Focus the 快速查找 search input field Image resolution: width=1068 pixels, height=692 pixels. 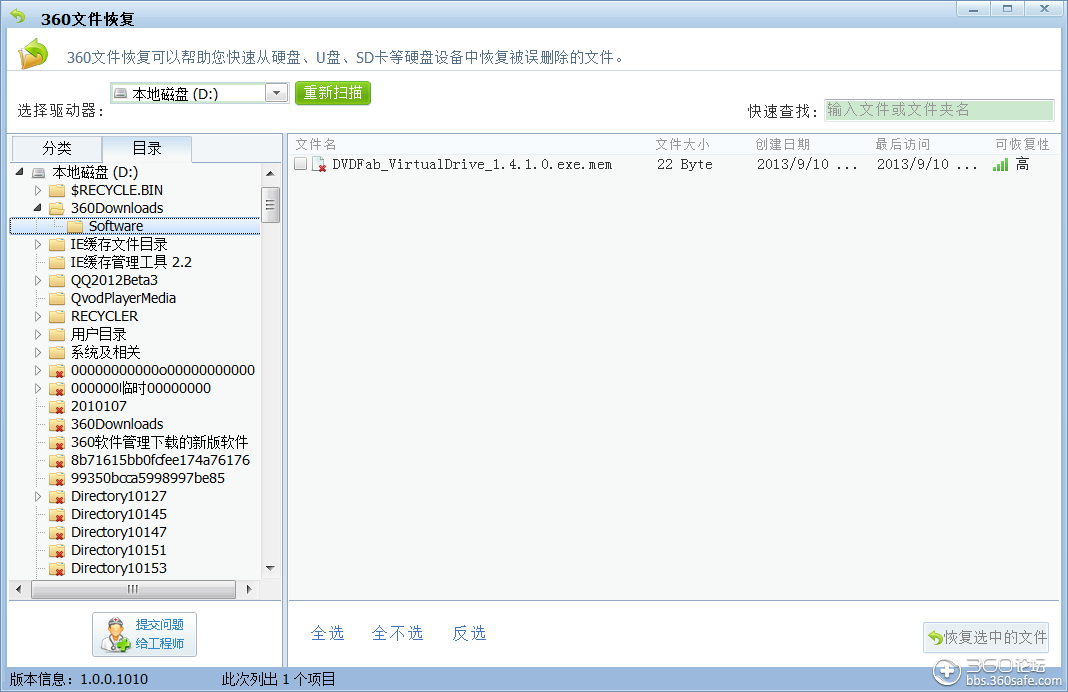[x=939, y=110]
